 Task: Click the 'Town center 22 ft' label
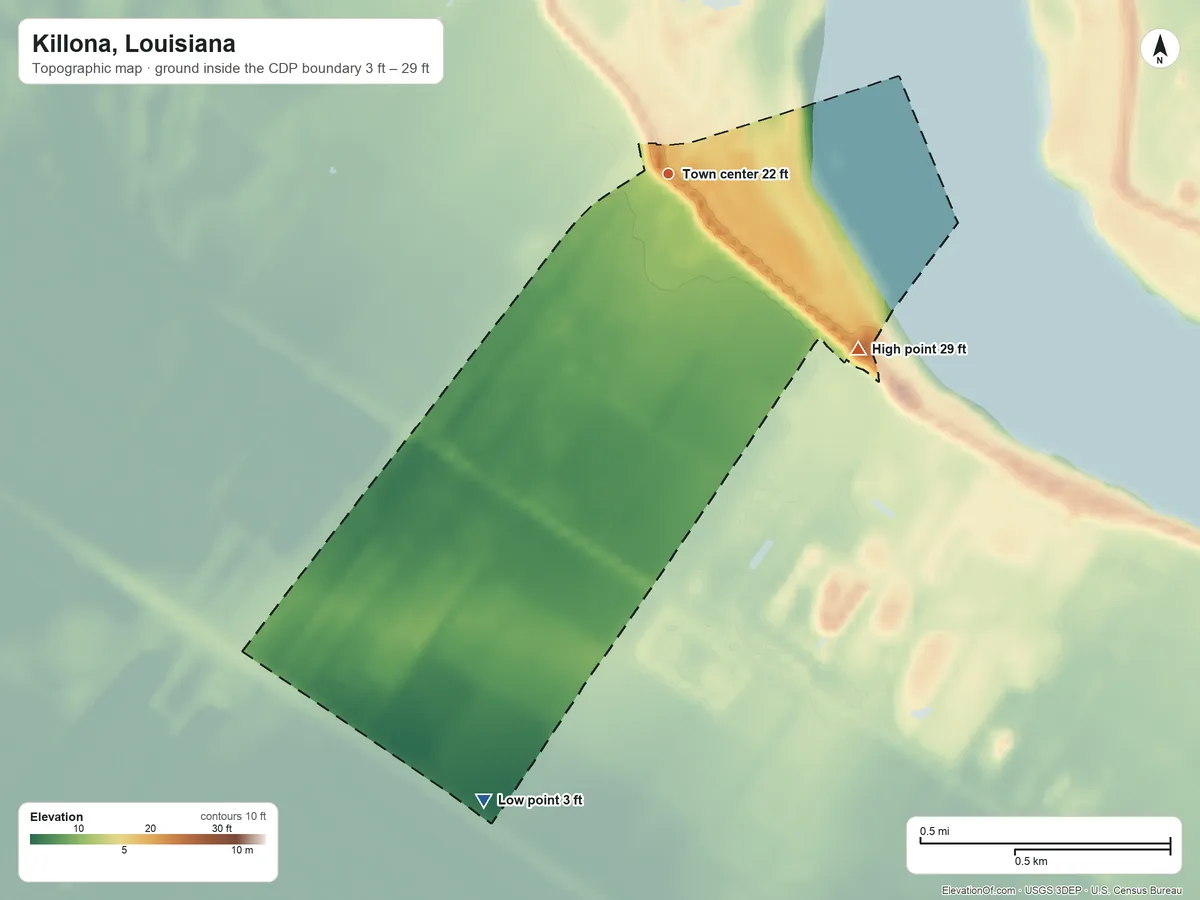point(736,174)
